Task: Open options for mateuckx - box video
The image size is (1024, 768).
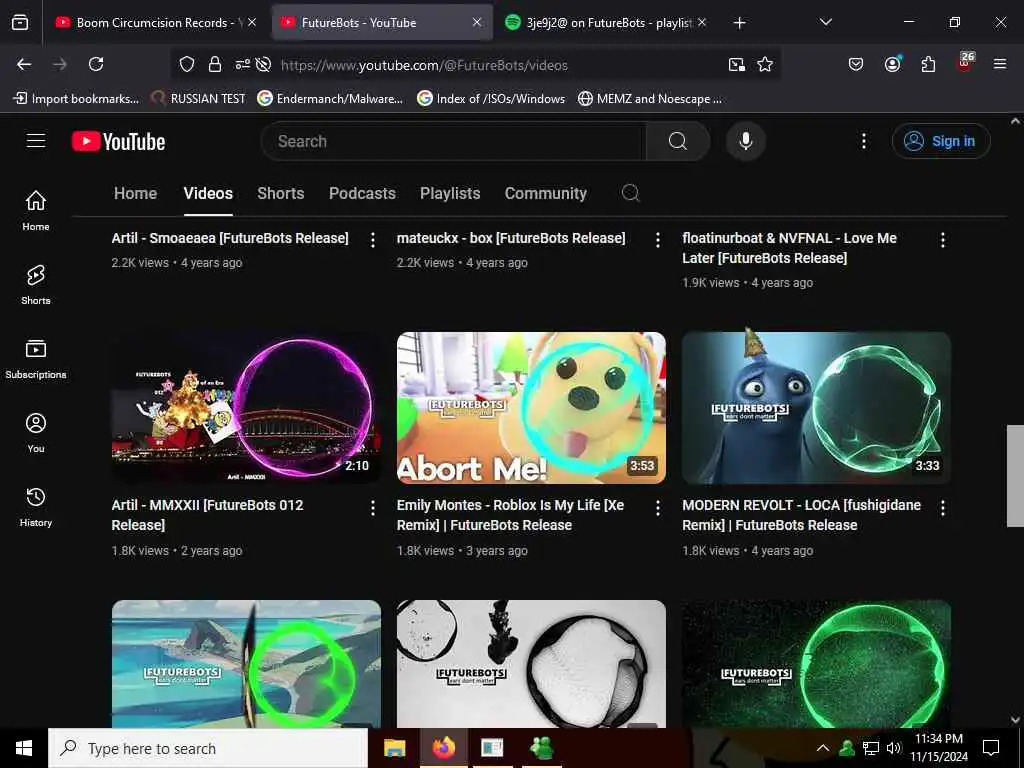Action: pos(658,240)
